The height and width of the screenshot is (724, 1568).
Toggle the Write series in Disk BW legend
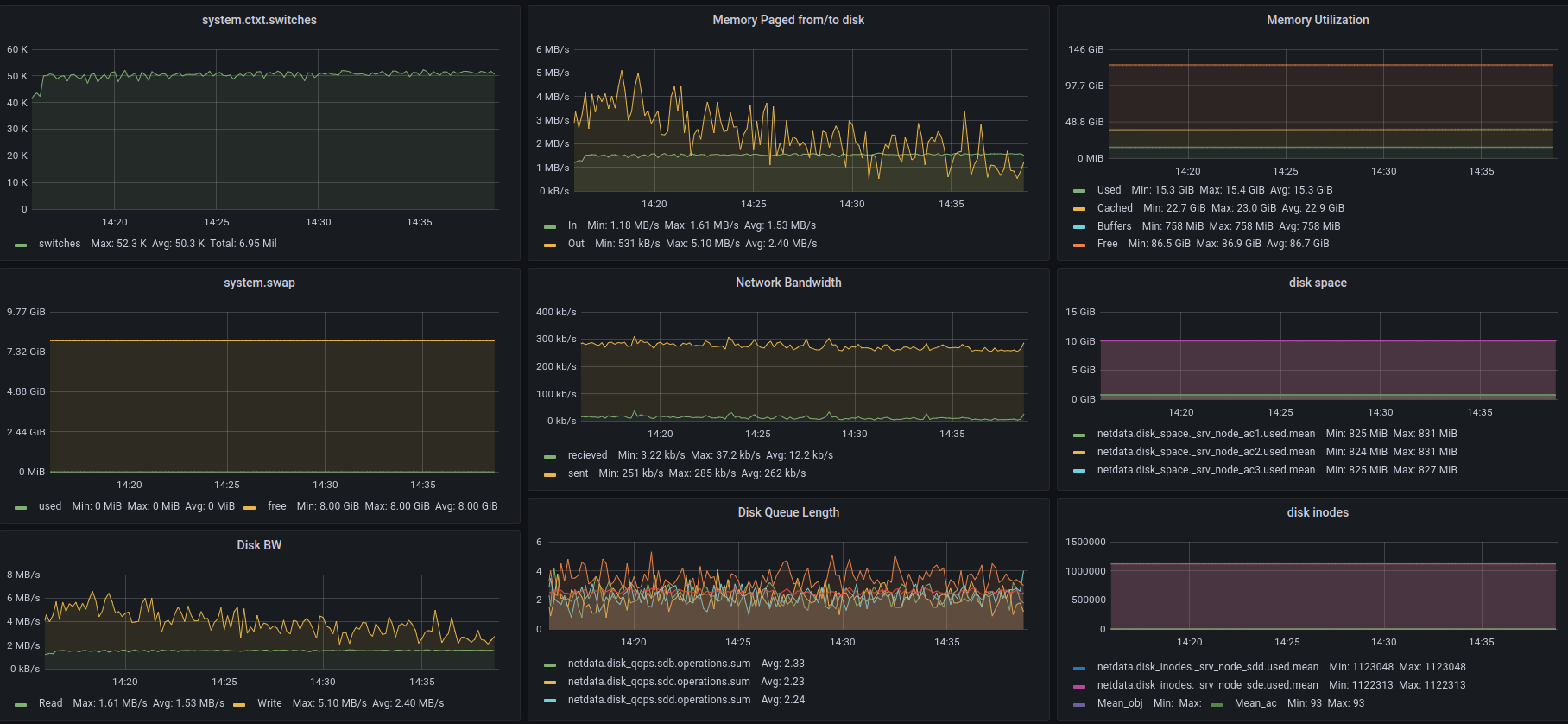[269, 703]
